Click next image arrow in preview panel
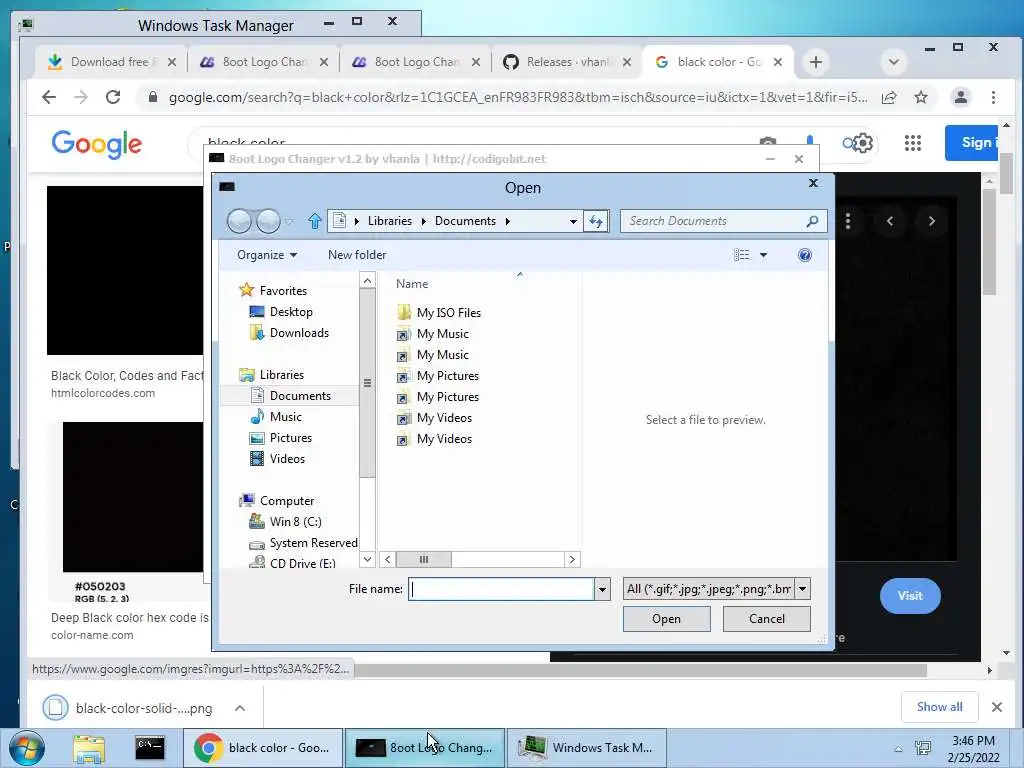The height and width of the screenshot is (768, 1024). click(x=932, y=221)
